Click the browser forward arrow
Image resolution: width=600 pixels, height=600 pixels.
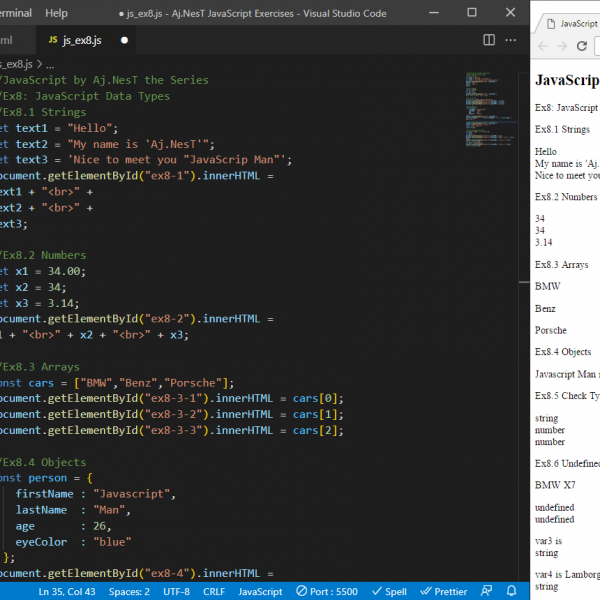[561, 46]
